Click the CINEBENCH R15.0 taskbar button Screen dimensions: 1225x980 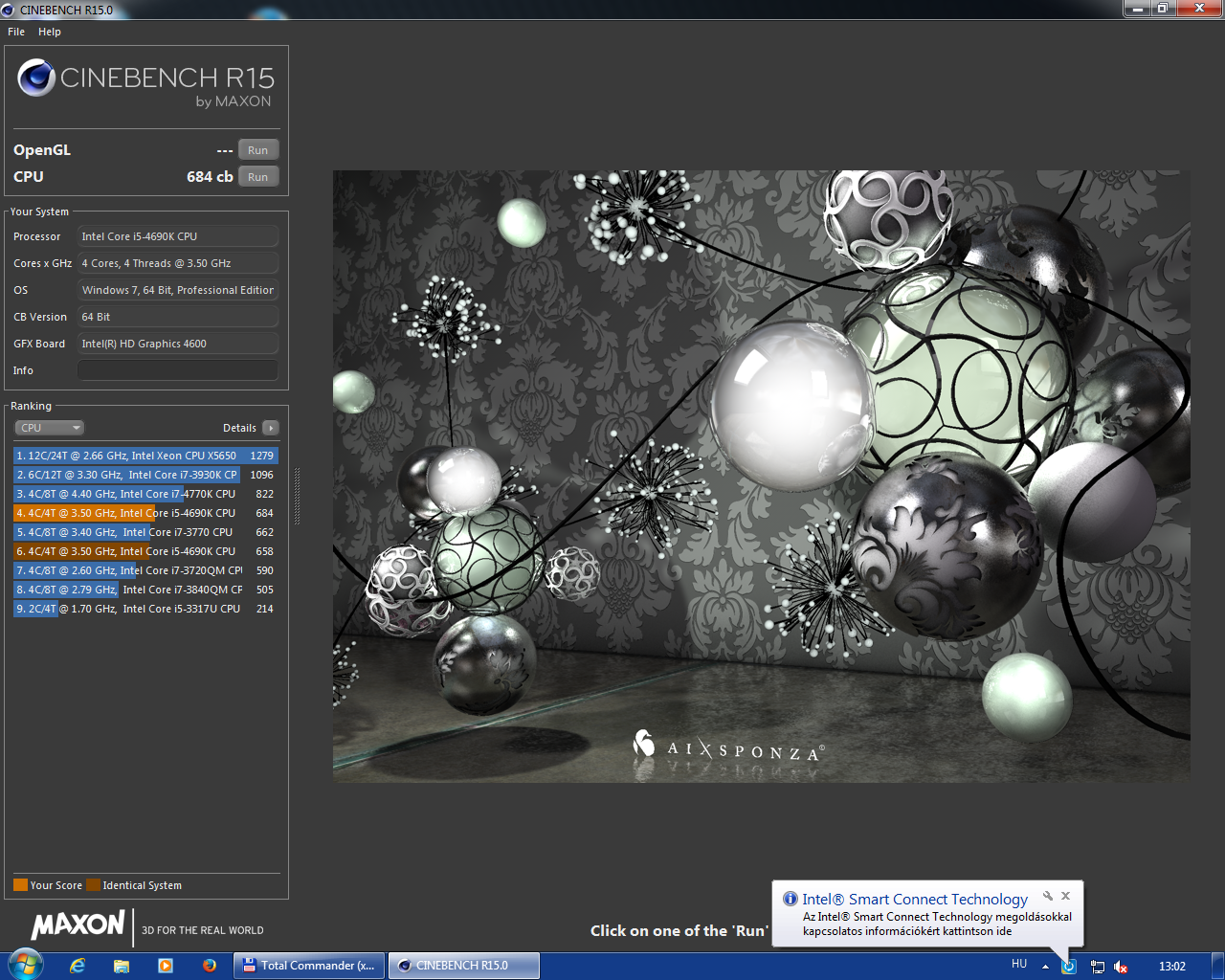tap(463, 966)
